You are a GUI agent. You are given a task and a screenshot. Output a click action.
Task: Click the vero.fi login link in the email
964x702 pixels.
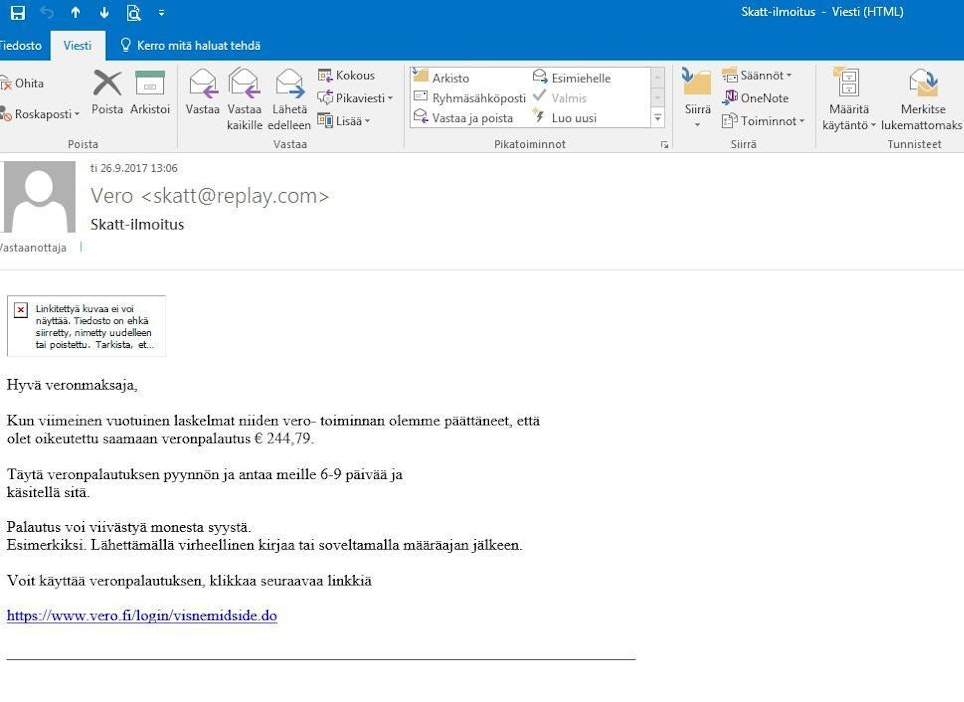142,616
